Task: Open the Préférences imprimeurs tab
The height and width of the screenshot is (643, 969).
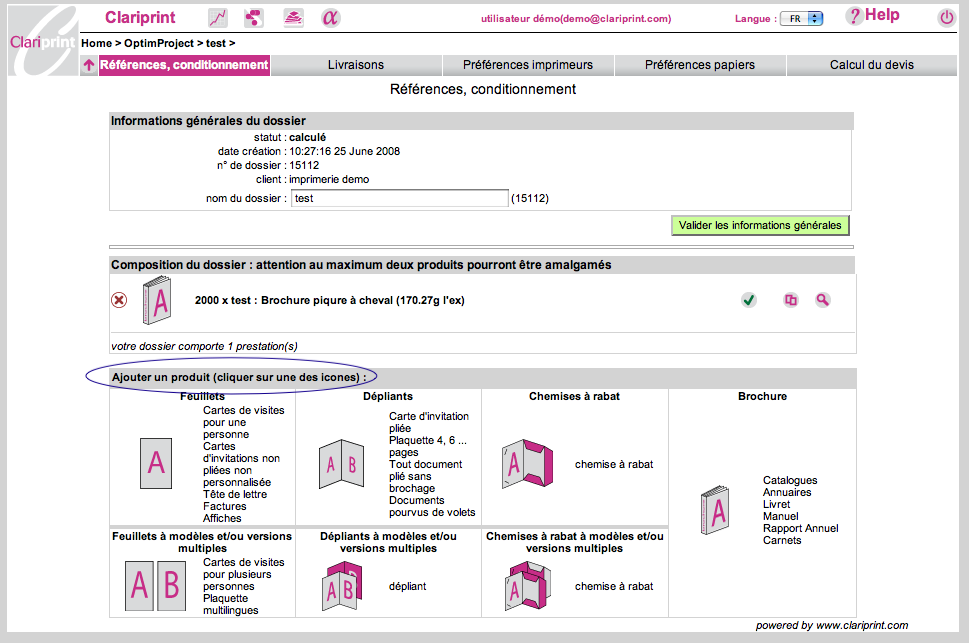Action: coord(528,65)
